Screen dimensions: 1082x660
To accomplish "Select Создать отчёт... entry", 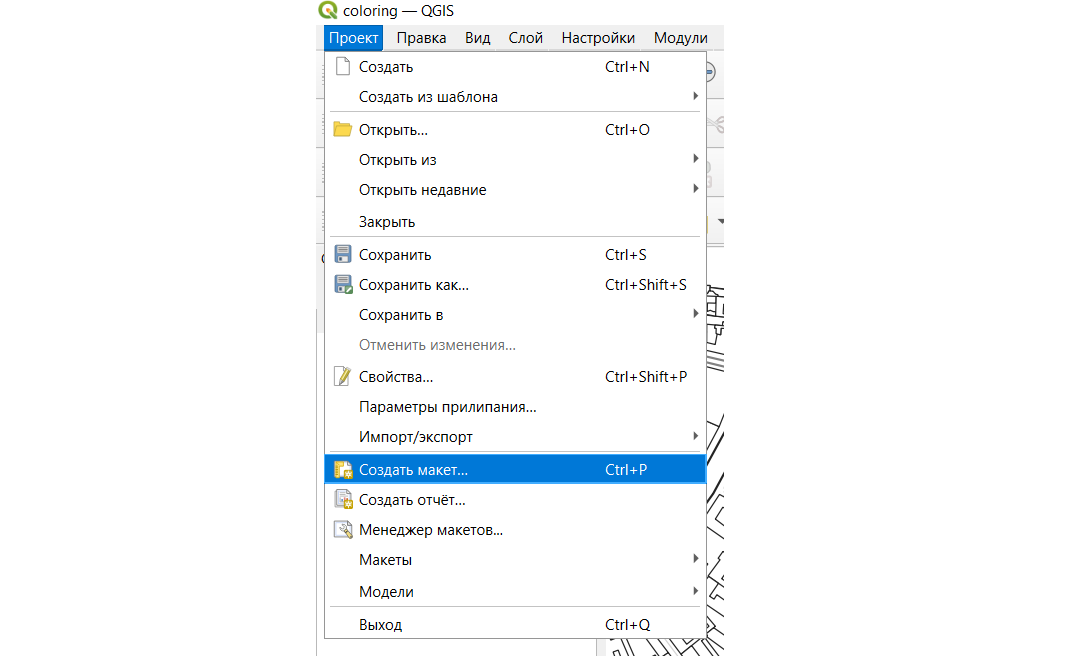I will coord(515,500).
